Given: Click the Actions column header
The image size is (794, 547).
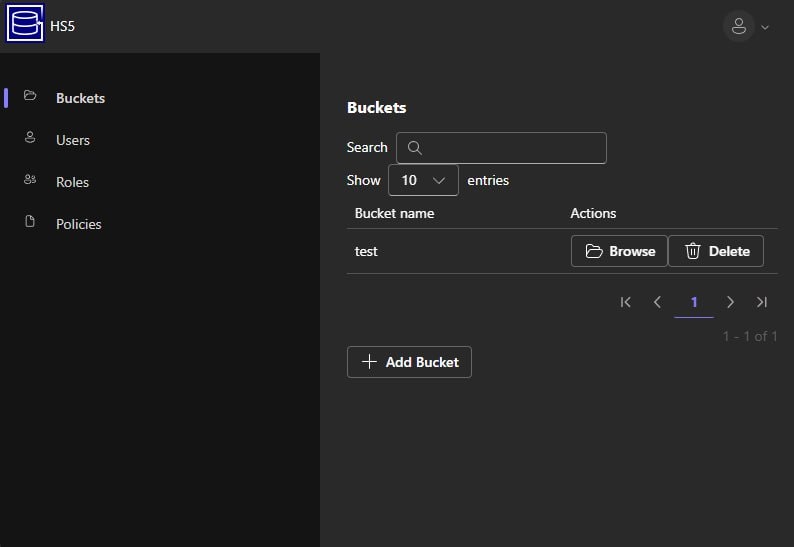Looking at the screenshot, I should click(x=593, y=213).
